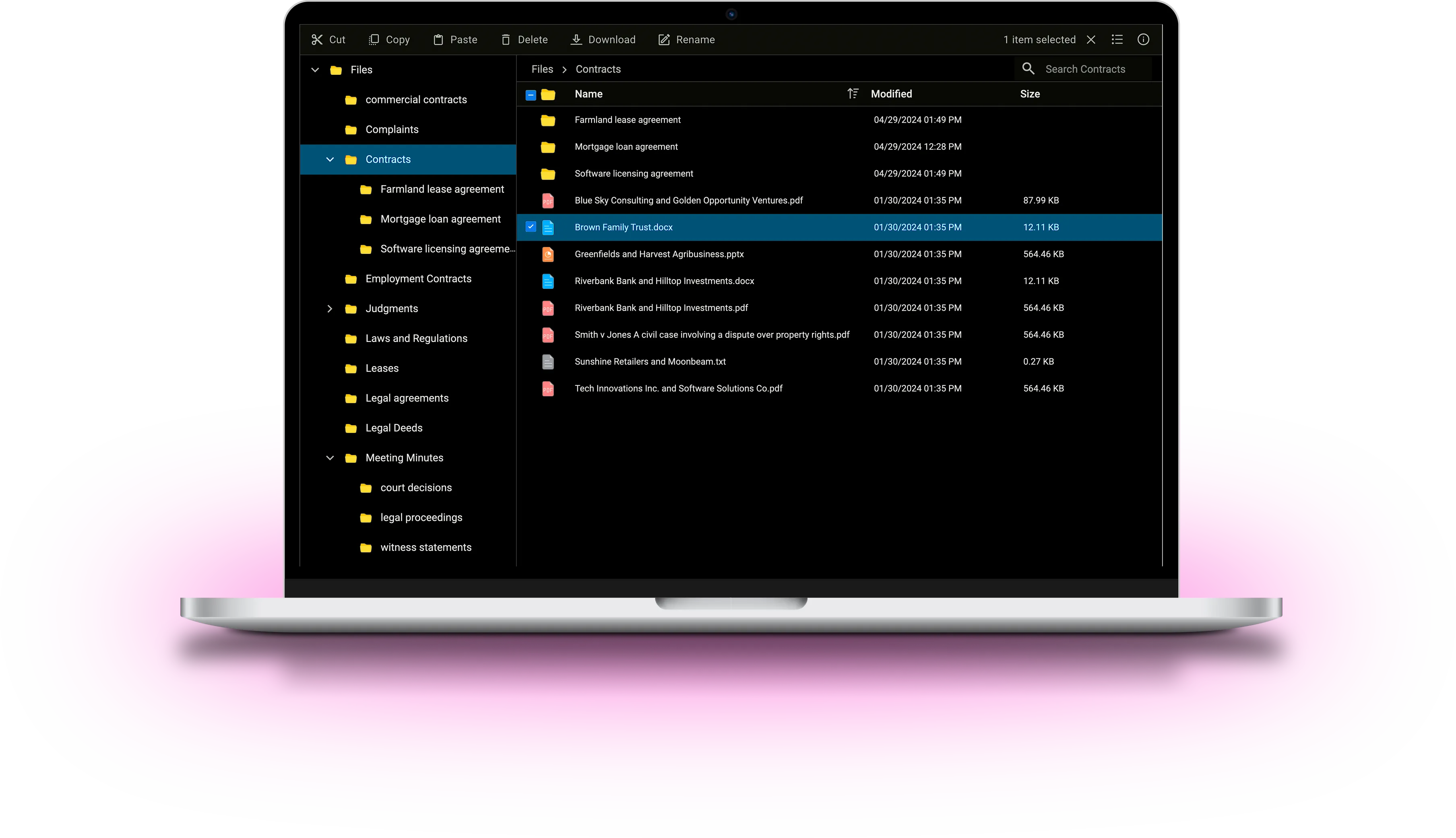
Task: Select Smith v Jones property rights.pdf file name
Action: point(712,335)
